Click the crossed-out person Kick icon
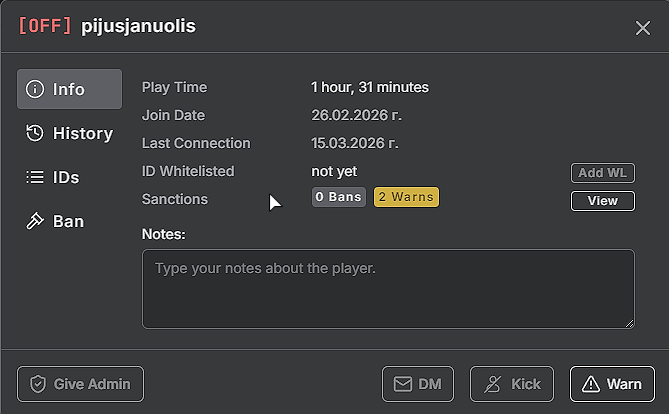The image size is (669, 414). [x=492, y=384]
